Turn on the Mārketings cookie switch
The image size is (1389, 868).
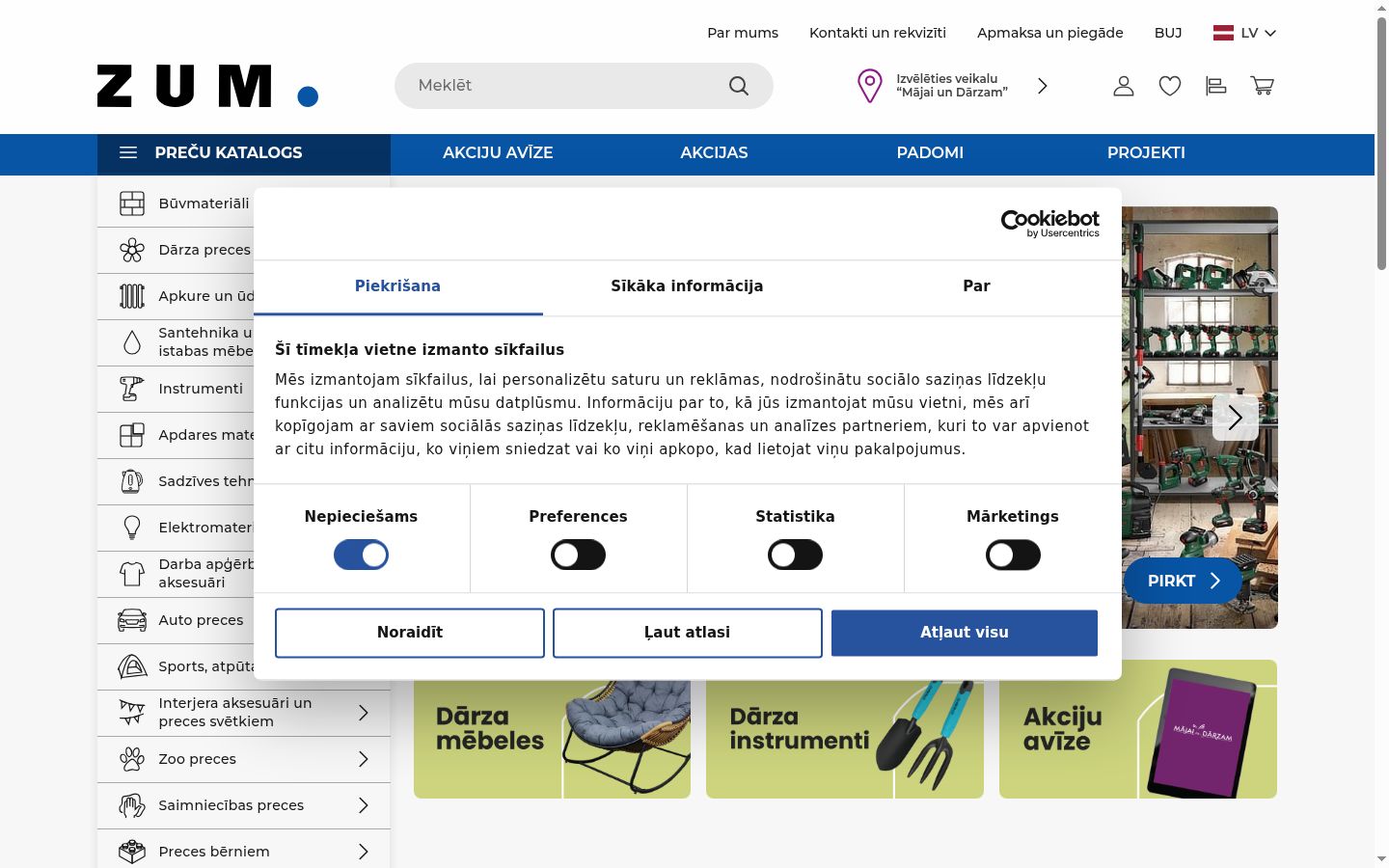pos(1013,555)
